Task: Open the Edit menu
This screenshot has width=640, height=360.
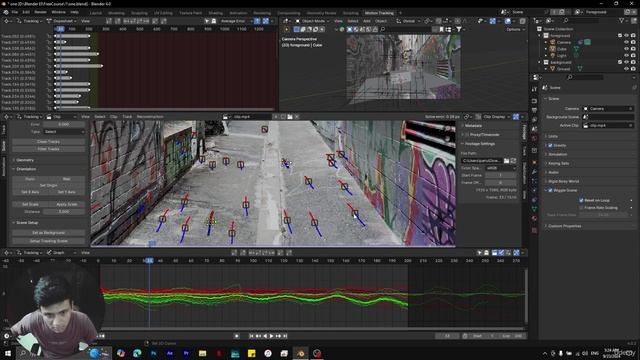Action: [27, 12]
